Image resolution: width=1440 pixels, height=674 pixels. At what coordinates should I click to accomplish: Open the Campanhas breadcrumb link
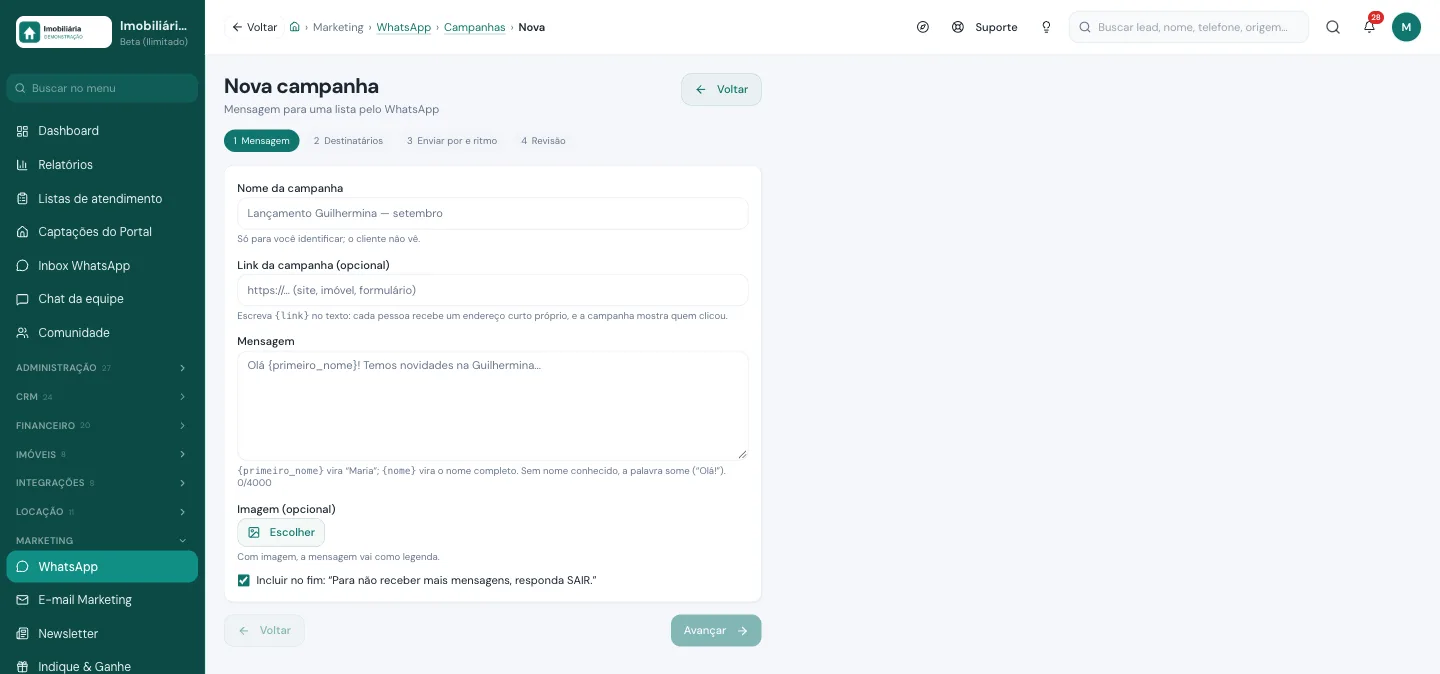click(475, 27)
